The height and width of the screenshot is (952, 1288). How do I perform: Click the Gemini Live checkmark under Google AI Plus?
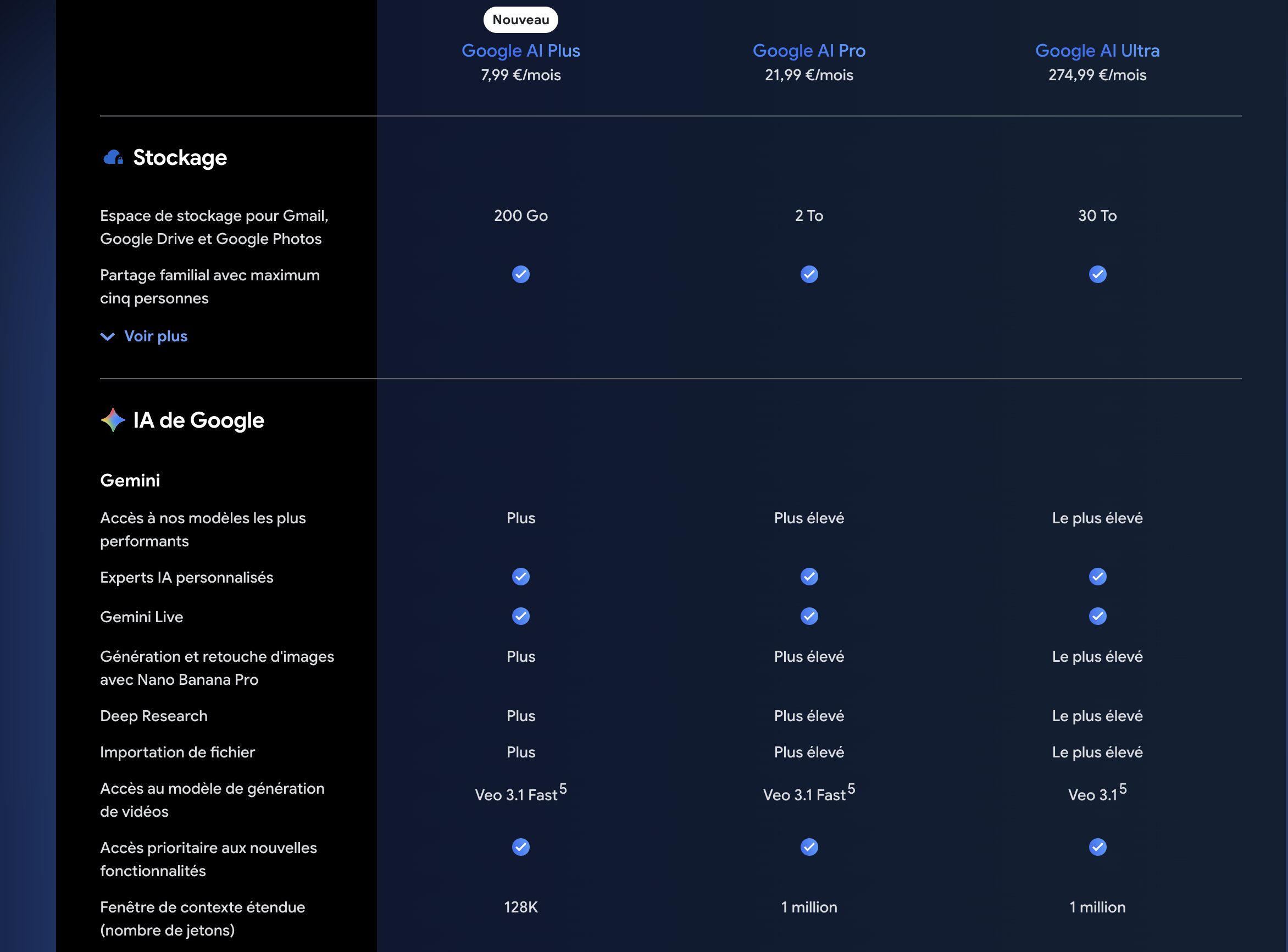coord(521,616)
